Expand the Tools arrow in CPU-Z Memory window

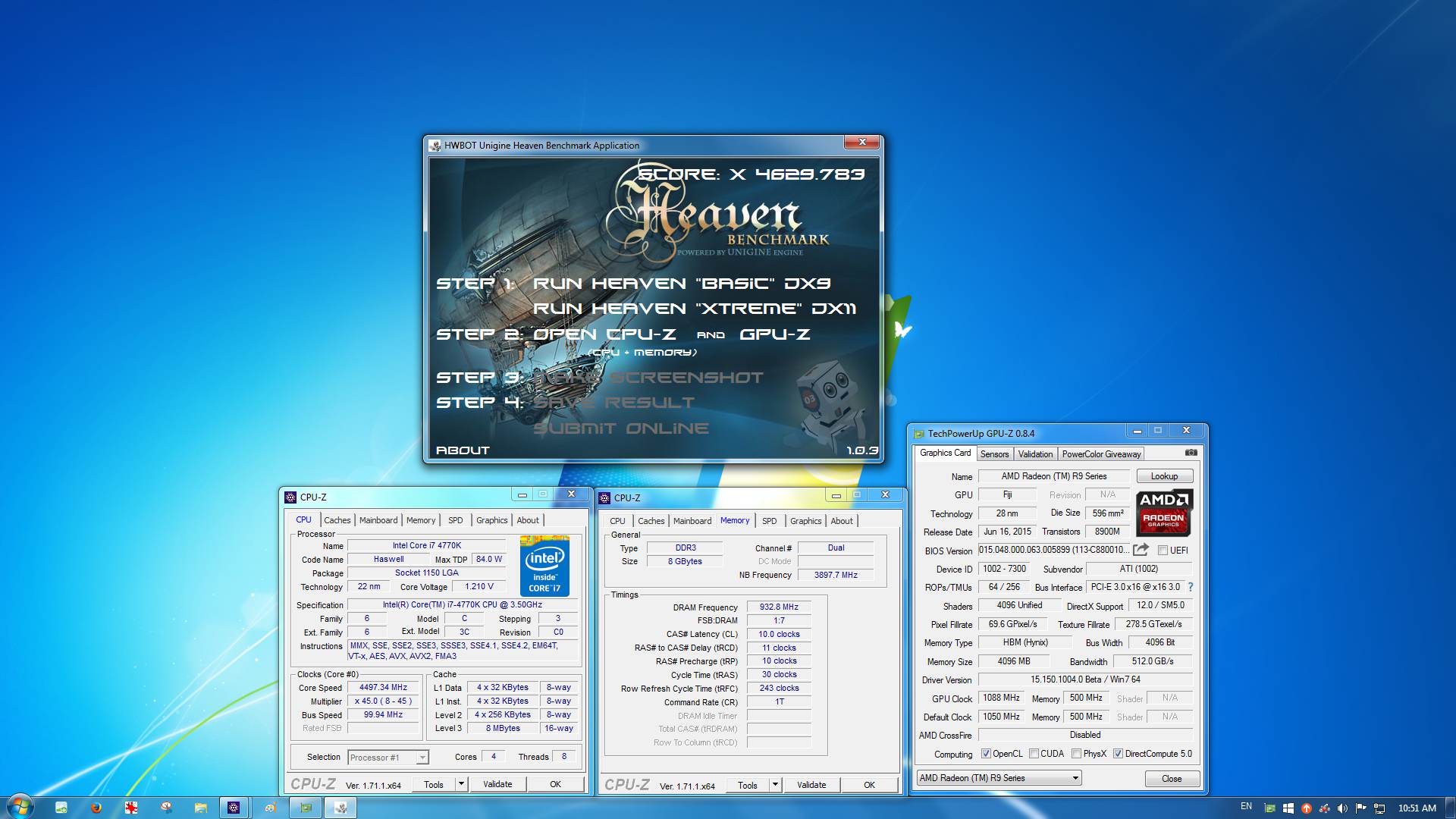point(775,785)
